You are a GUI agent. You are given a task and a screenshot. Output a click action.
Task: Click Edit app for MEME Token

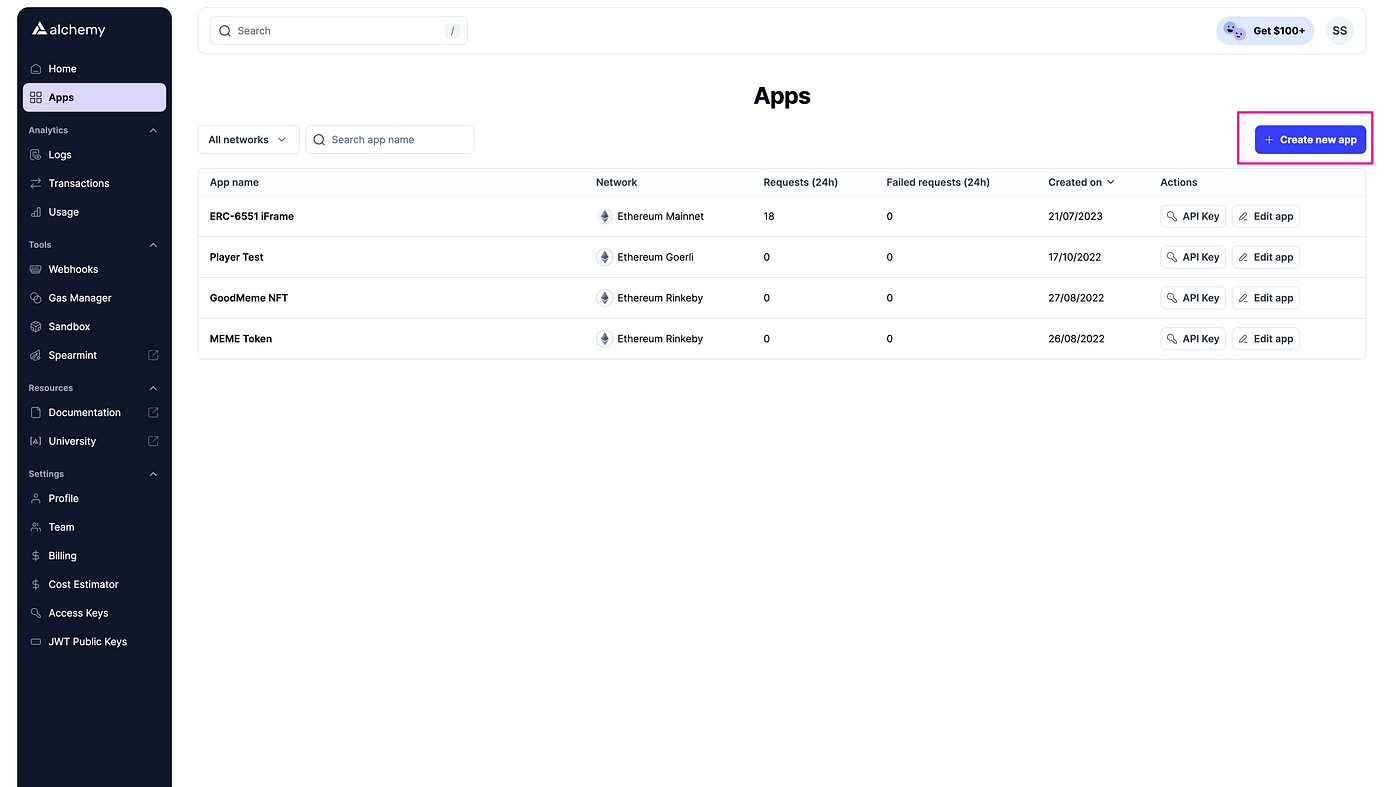(1265, 339)
